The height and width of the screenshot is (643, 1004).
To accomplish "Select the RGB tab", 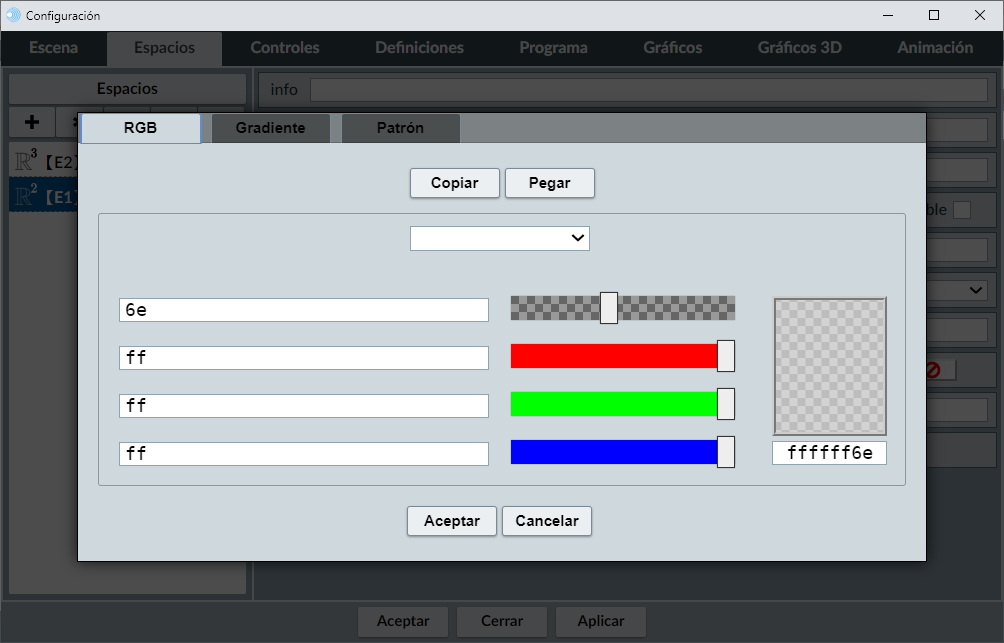I will 140,128.
